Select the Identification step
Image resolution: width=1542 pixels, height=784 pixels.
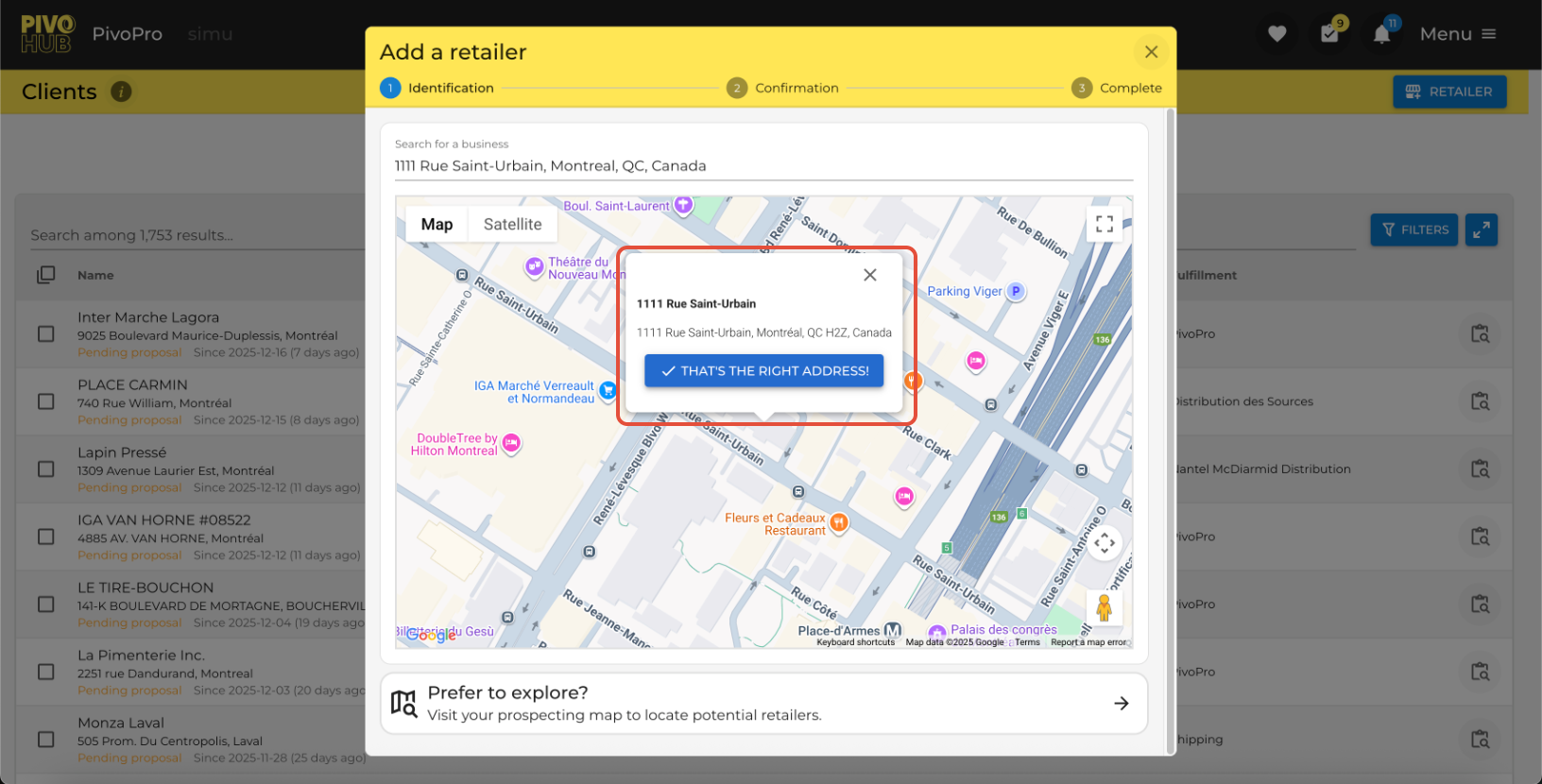click(x=437, y=88)
